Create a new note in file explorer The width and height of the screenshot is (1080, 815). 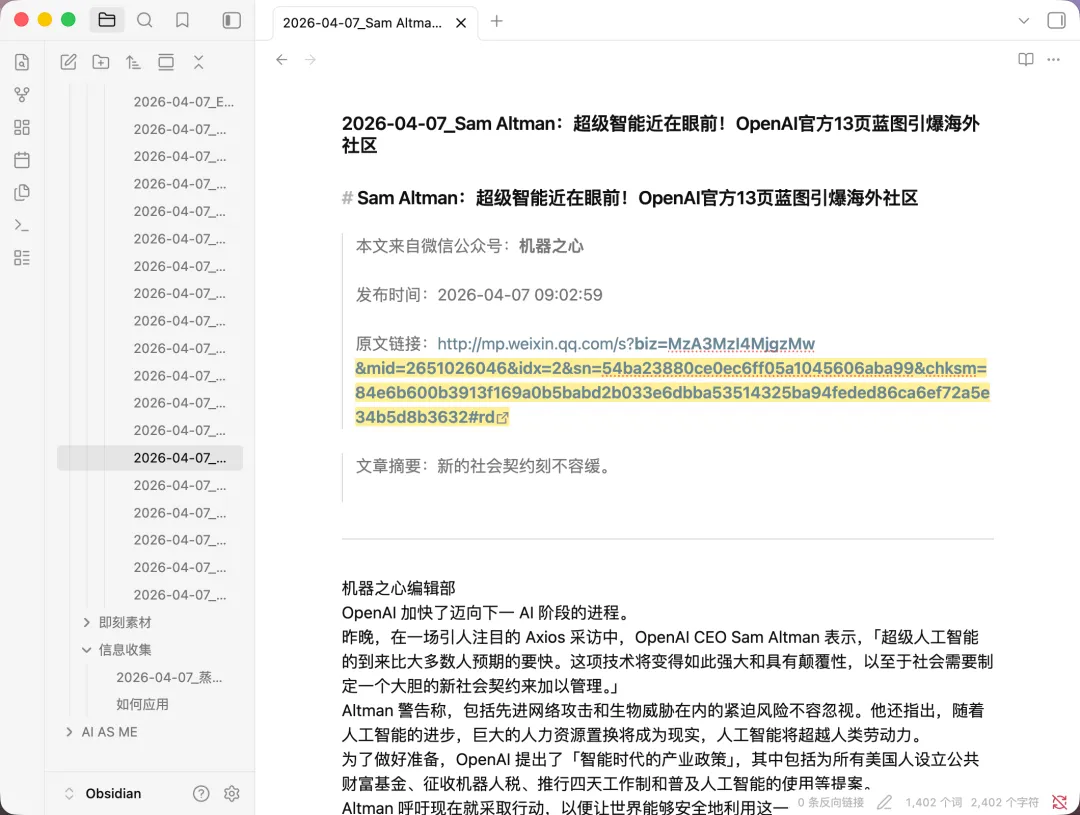click(68, 62)
